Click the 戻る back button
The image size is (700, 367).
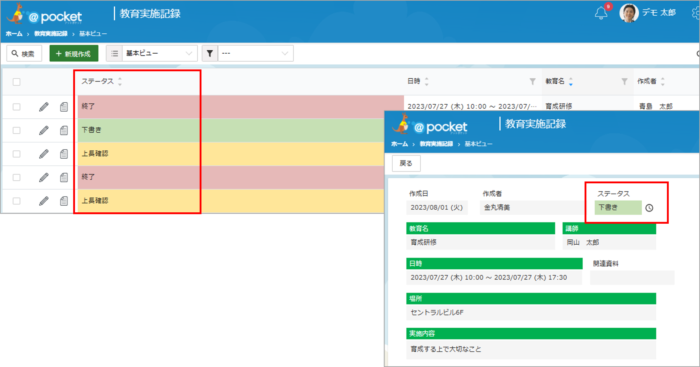tap(406, 163)
